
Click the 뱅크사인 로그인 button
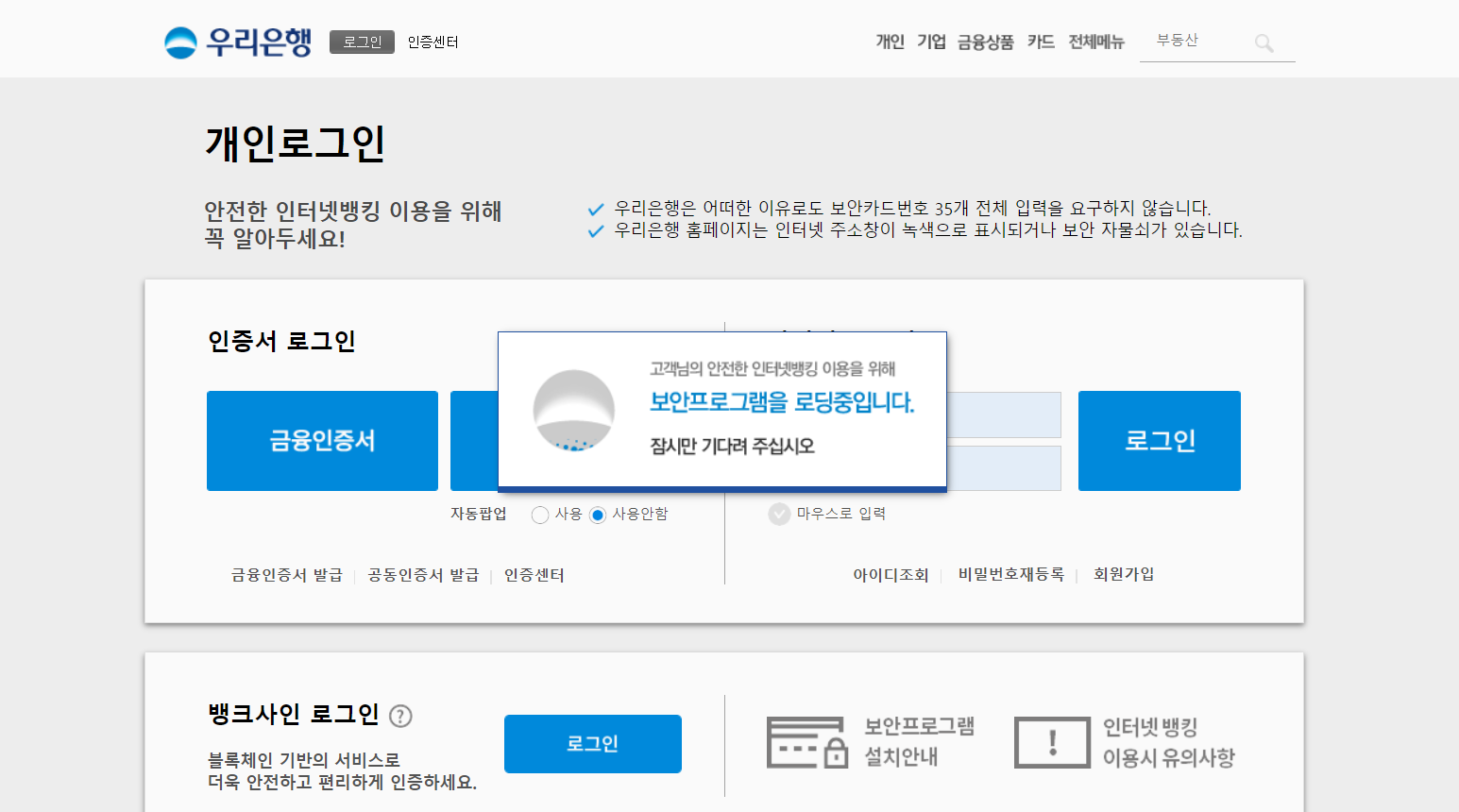click(x=593, y=744)
